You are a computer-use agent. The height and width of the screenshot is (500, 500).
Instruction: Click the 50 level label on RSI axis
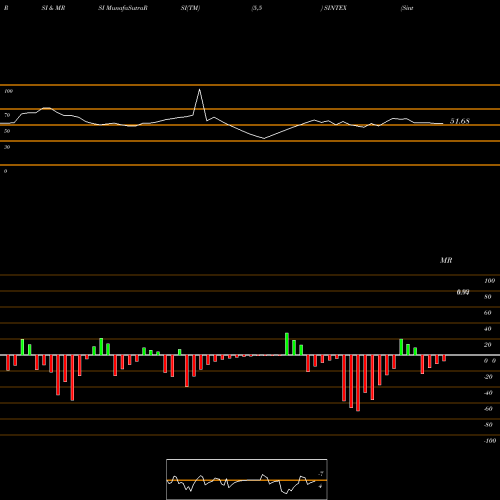(x=7, y=131)
